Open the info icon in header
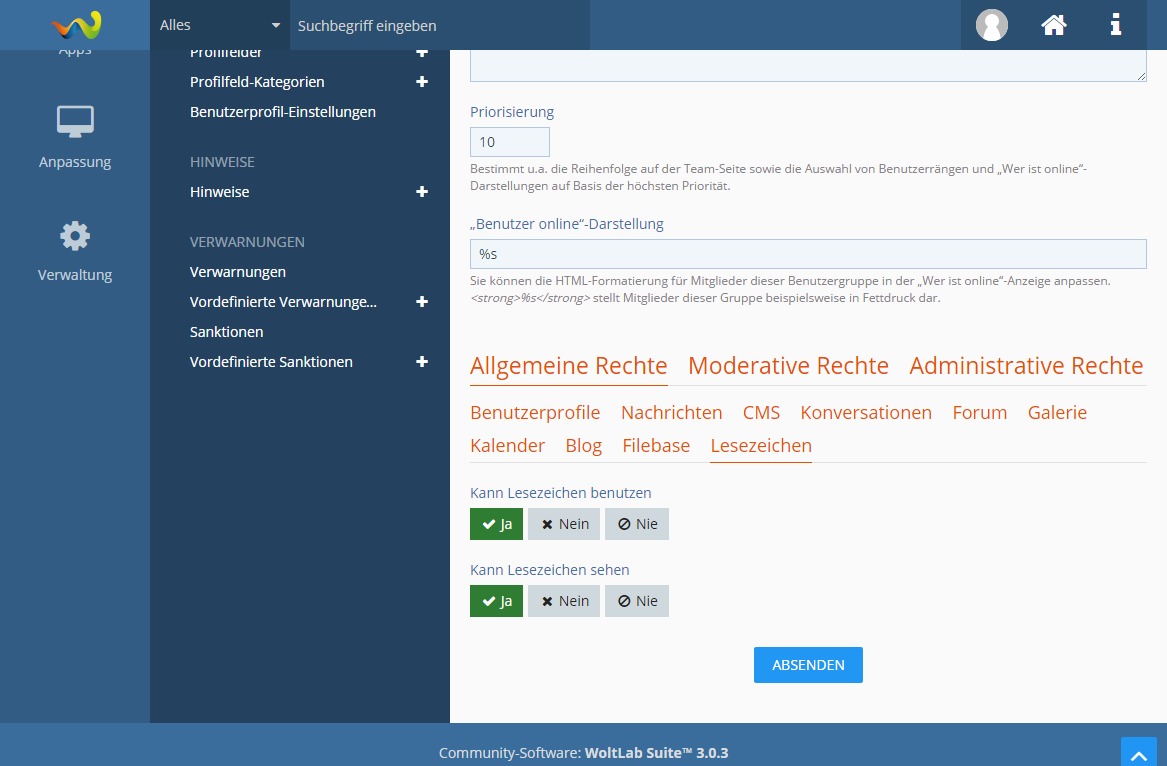This screenshot has height=766, width=1167. coord(1116,25)
